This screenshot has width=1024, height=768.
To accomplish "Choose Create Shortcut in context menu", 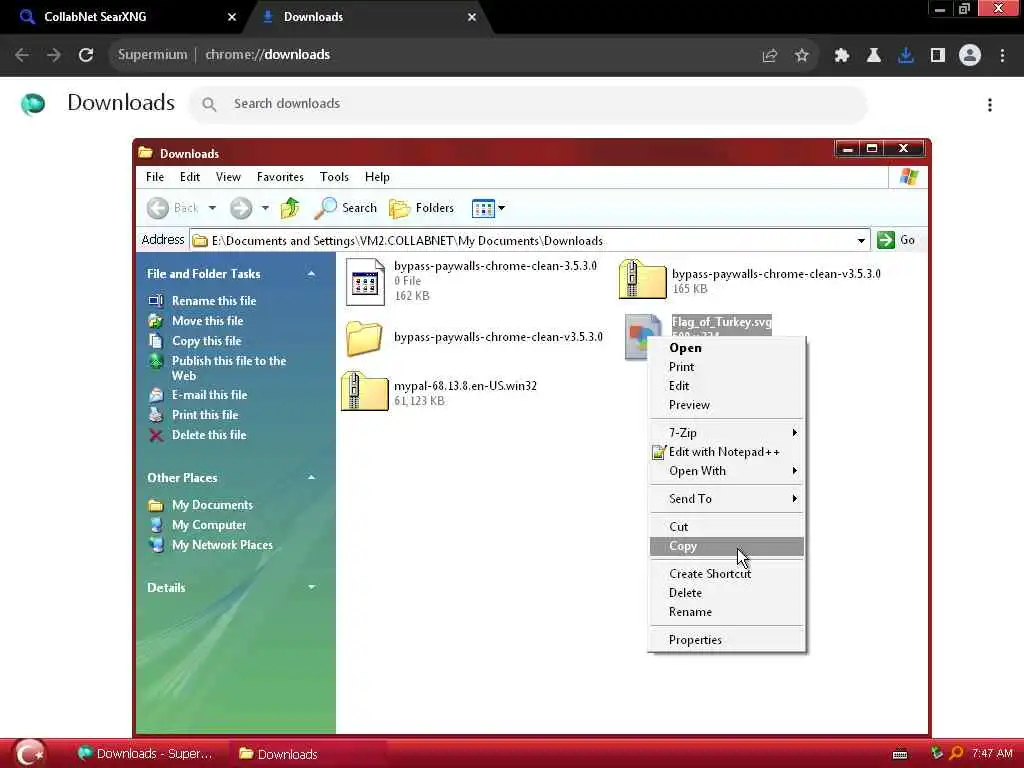I will [726, 574].
